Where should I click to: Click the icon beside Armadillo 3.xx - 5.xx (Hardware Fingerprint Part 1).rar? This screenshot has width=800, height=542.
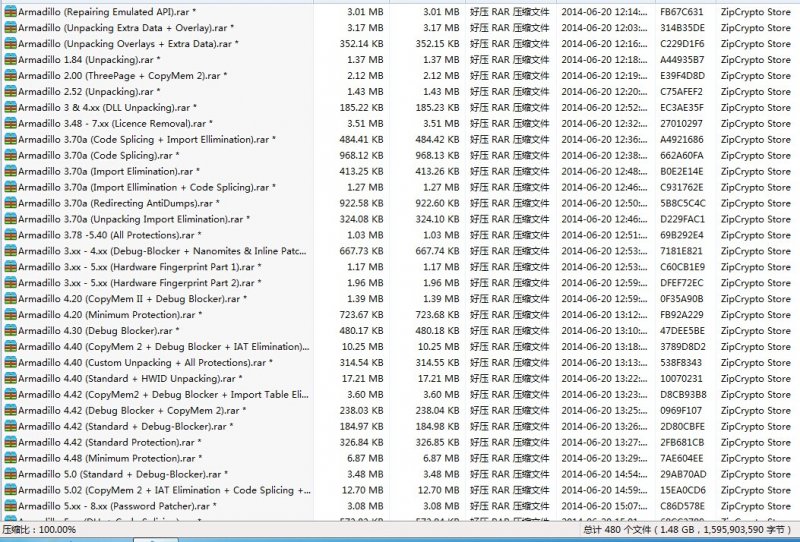click(10, 267)
